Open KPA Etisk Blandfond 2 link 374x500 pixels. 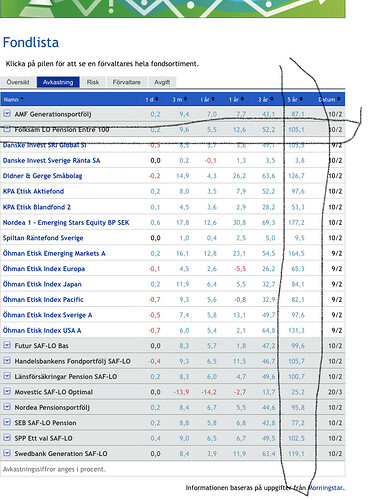(x=37, y=207)
